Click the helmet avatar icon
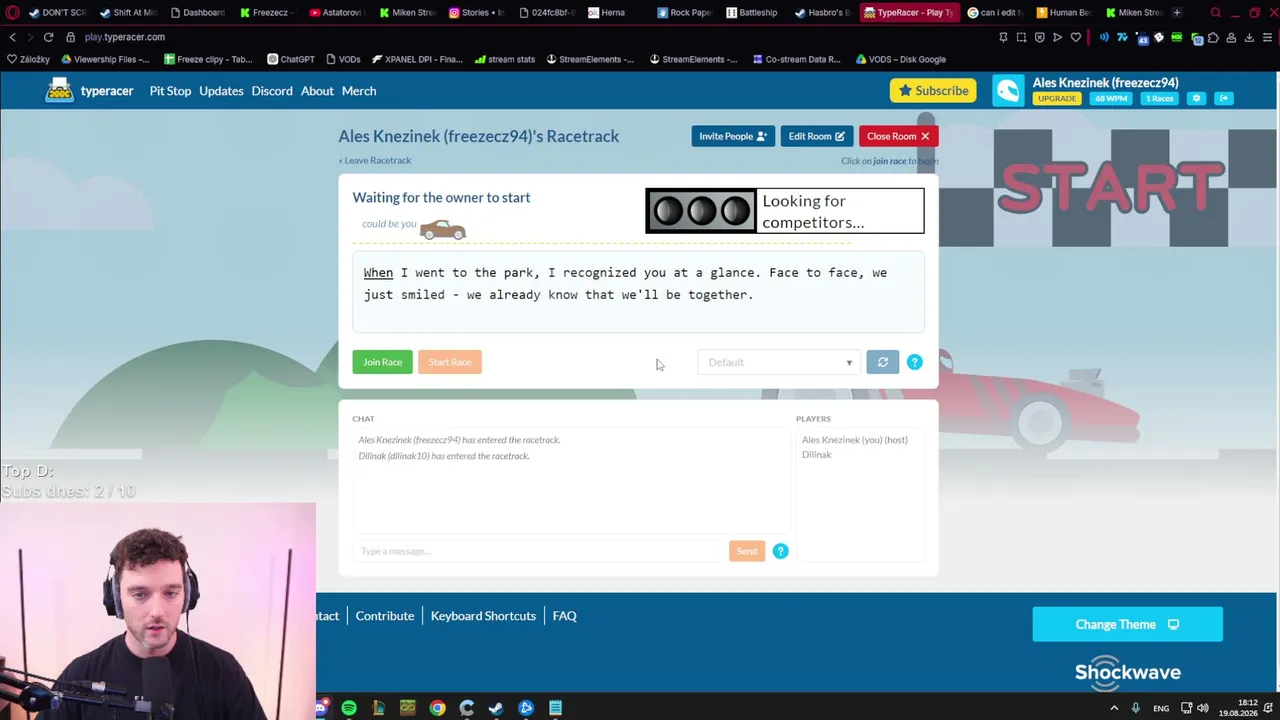The width and height of the screenshot is (1280, 720). 1008,91
